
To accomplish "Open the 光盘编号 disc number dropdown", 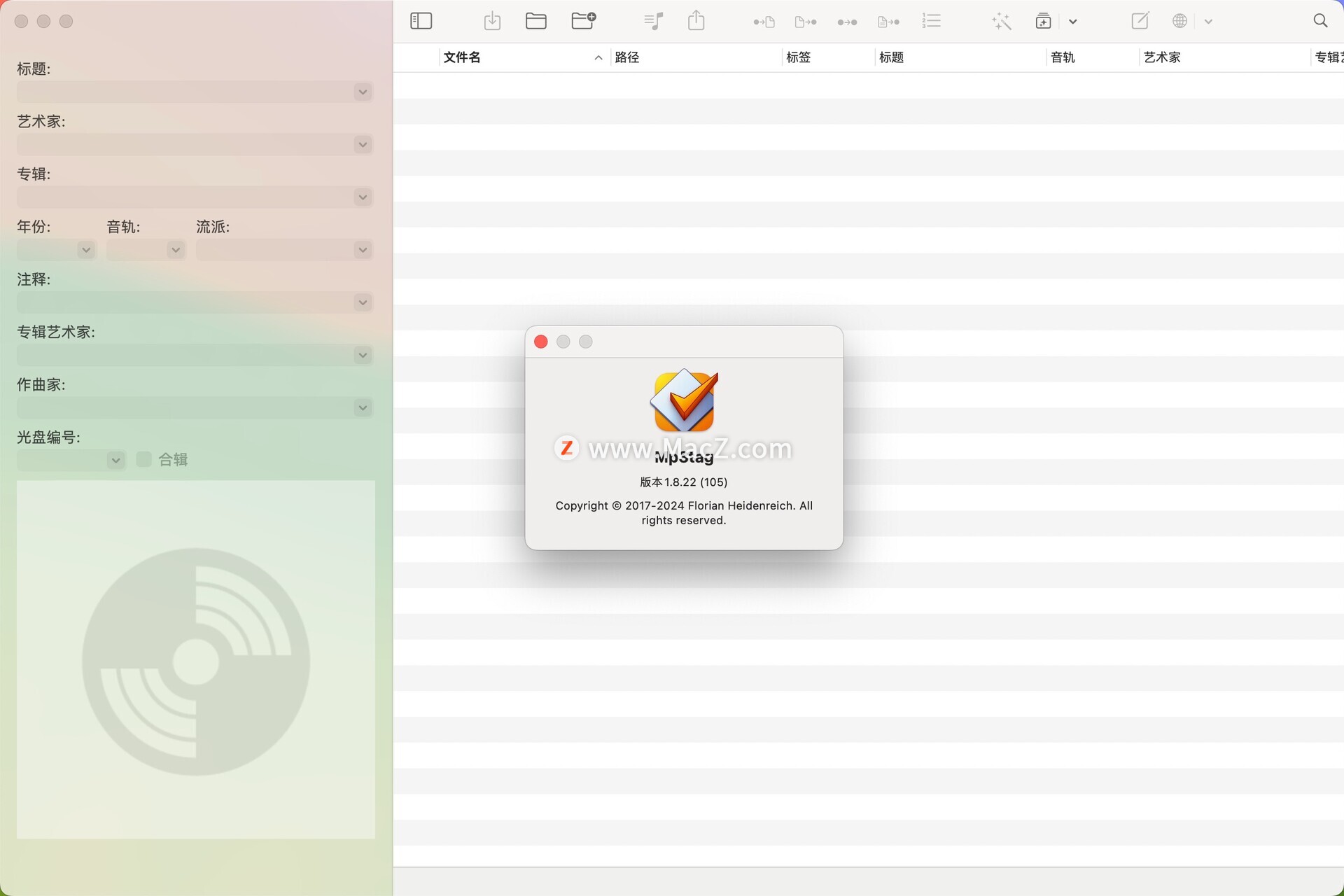I will 116,460.
